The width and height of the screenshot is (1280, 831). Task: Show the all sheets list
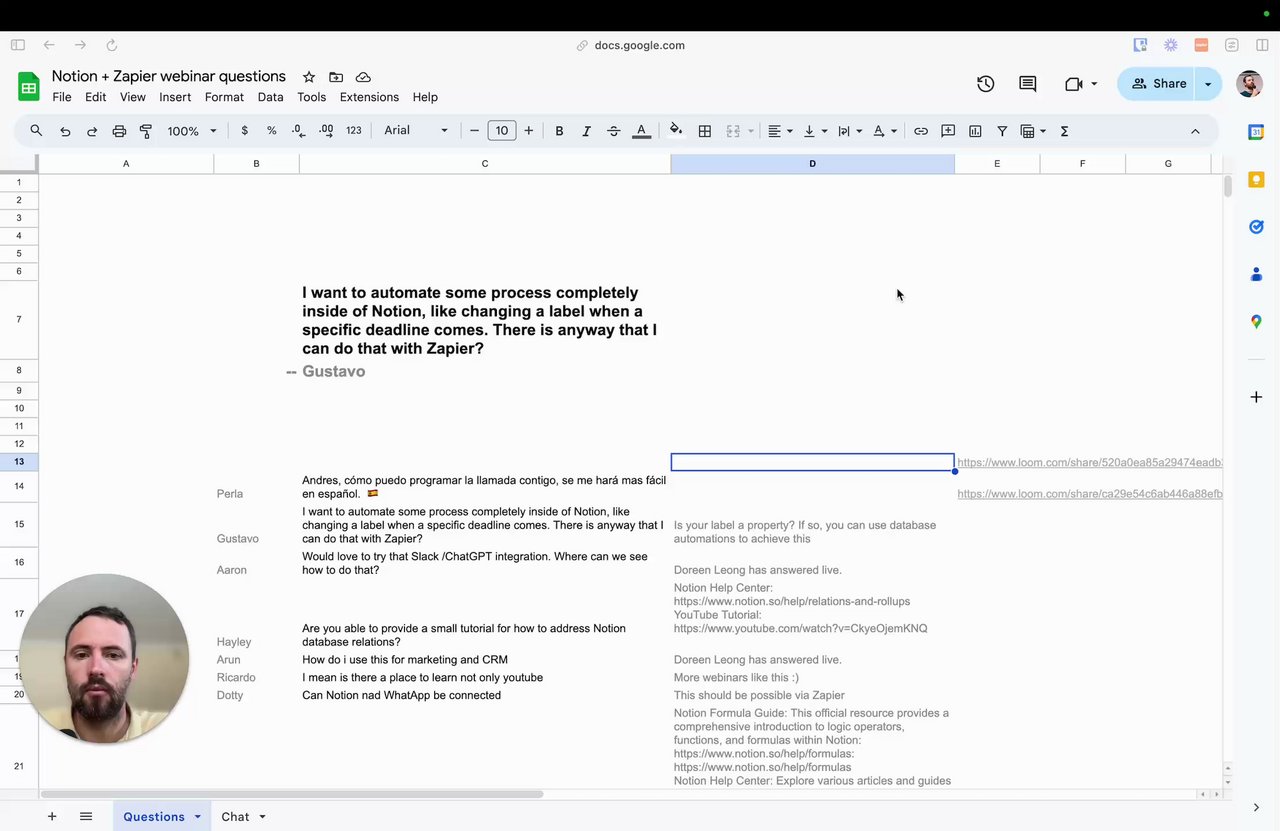click(86, 817)
